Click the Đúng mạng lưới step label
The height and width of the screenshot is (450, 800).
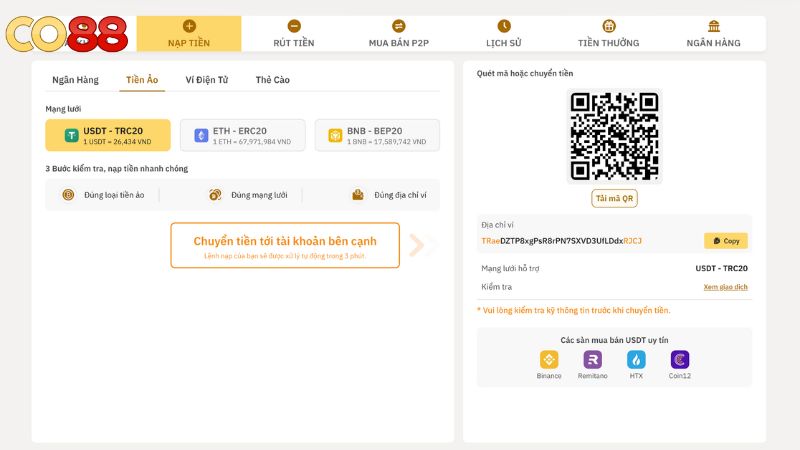pyautogui.click(x=259, y=195)
